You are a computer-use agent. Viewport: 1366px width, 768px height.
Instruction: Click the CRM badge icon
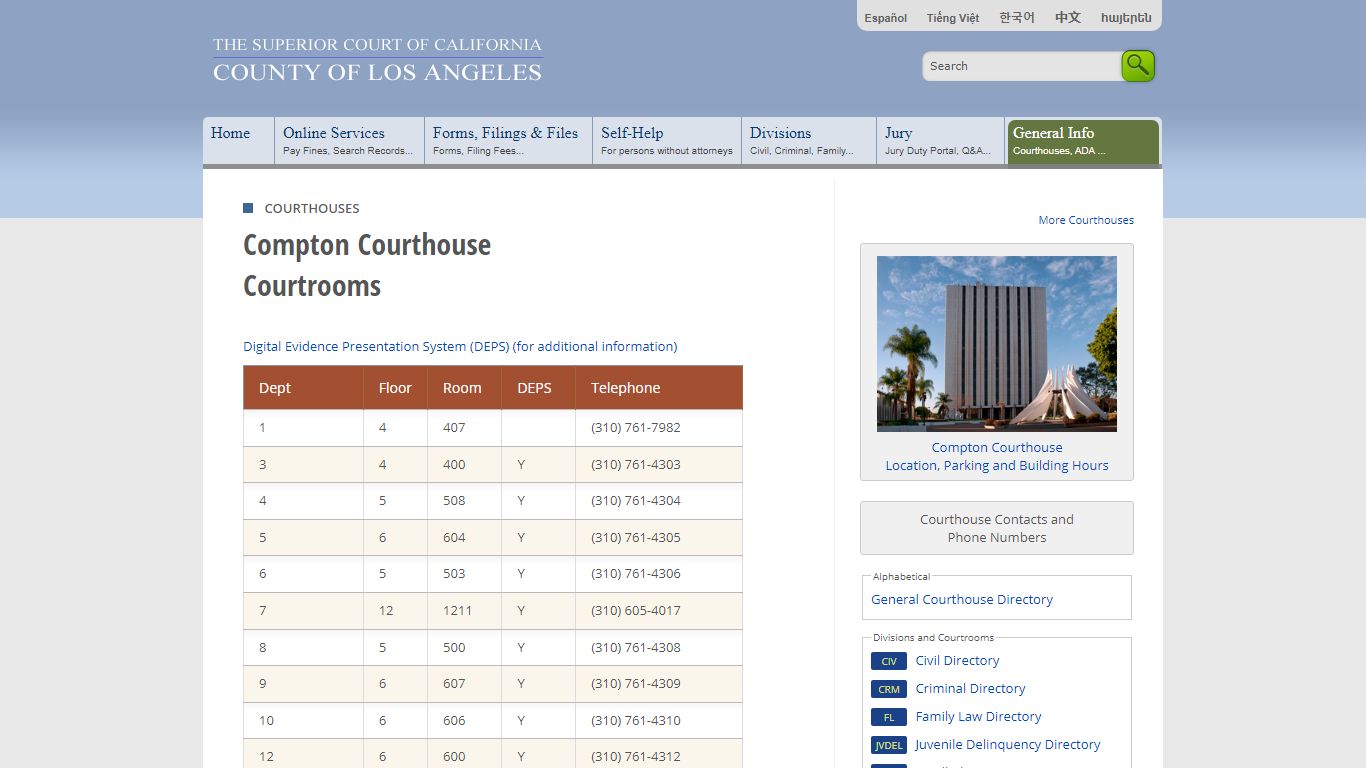point(889,689)
